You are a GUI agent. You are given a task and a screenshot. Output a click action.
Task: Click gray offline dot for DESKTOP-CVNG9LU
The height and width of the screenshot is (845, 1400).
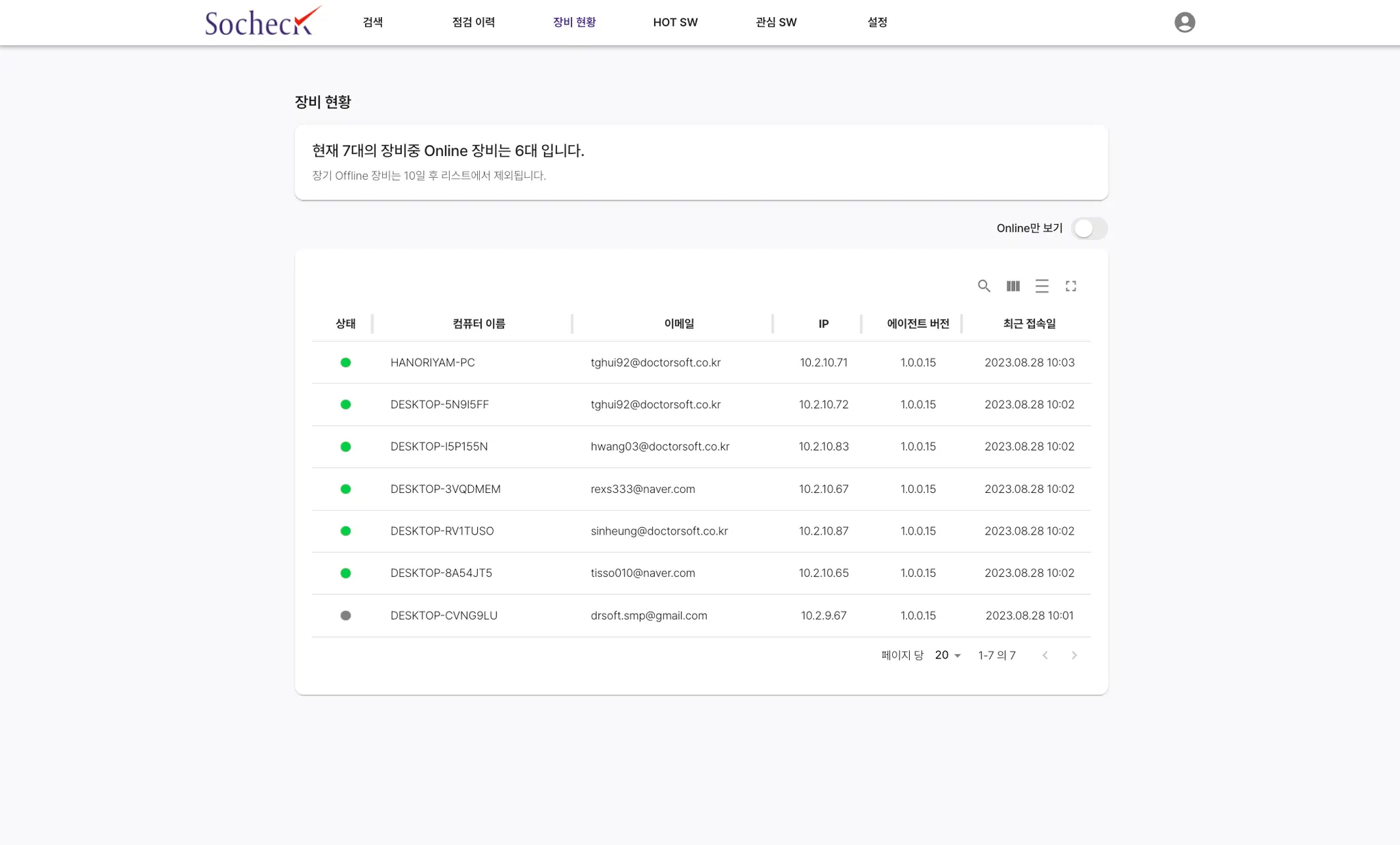pos(346,615)
